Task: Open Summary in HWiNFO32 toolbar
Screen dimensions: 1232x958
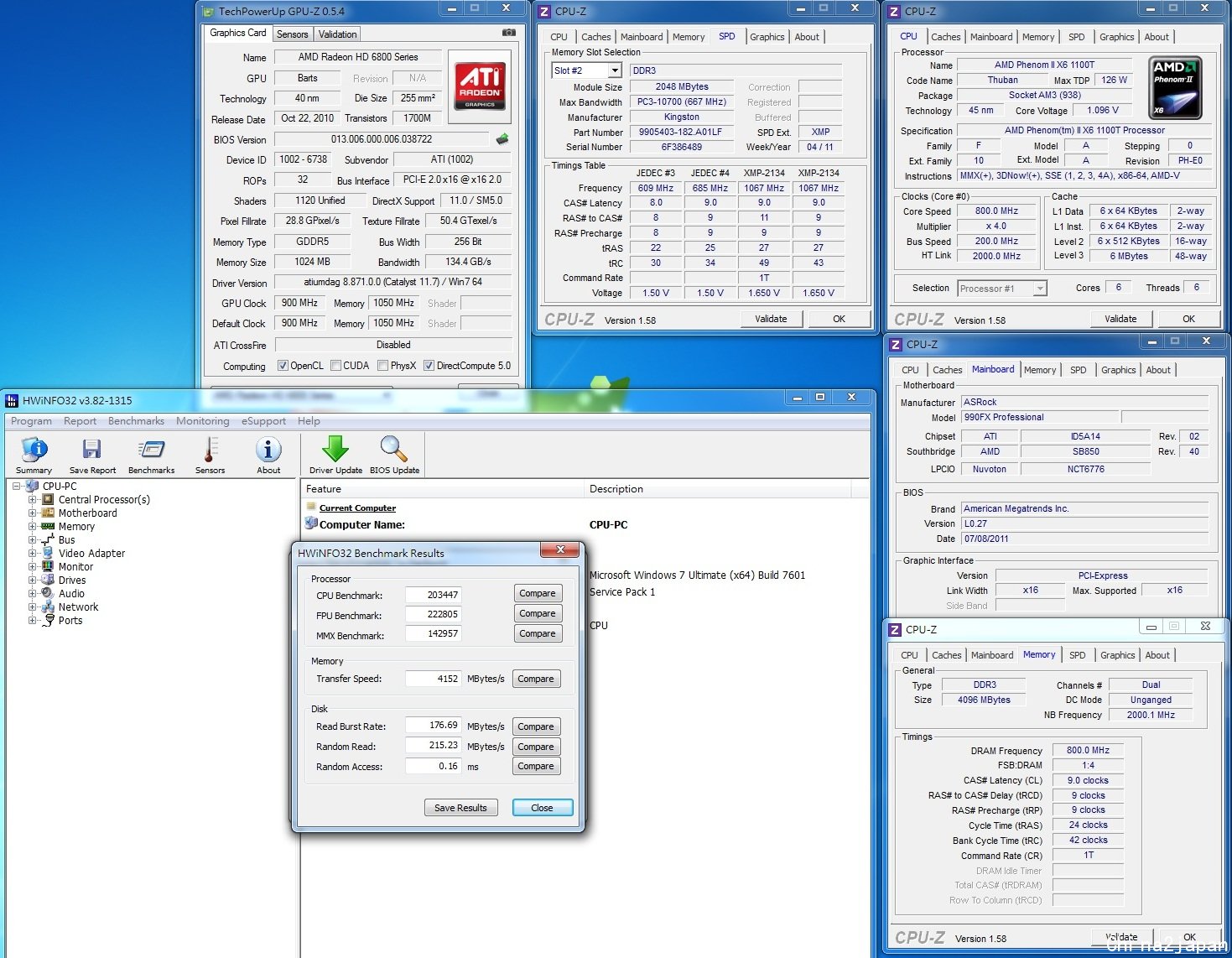Action: coord(34,456)
